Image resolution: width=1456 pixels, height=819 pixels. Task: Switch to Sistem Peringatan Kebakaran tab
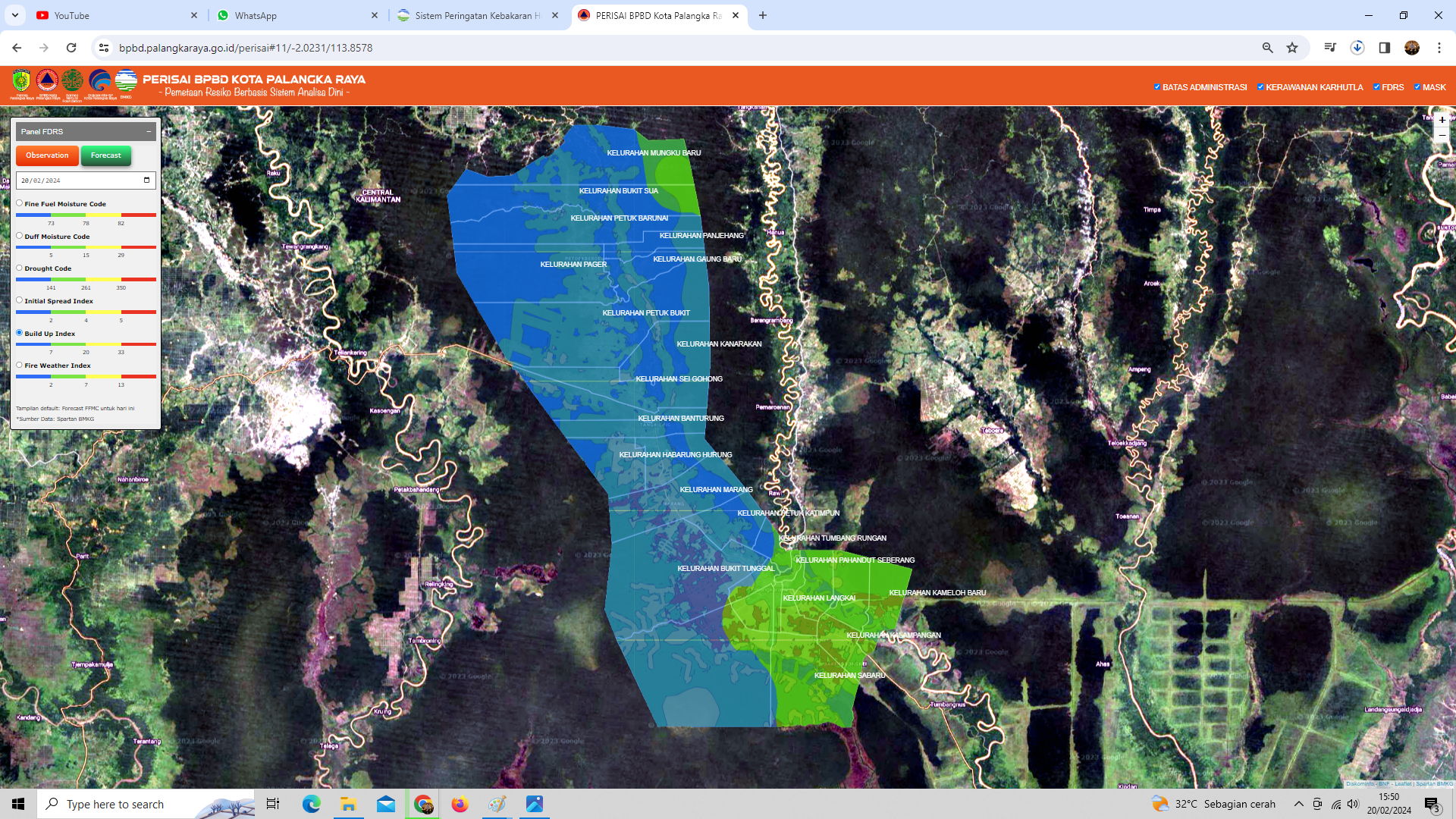click(x=478, y=15)
